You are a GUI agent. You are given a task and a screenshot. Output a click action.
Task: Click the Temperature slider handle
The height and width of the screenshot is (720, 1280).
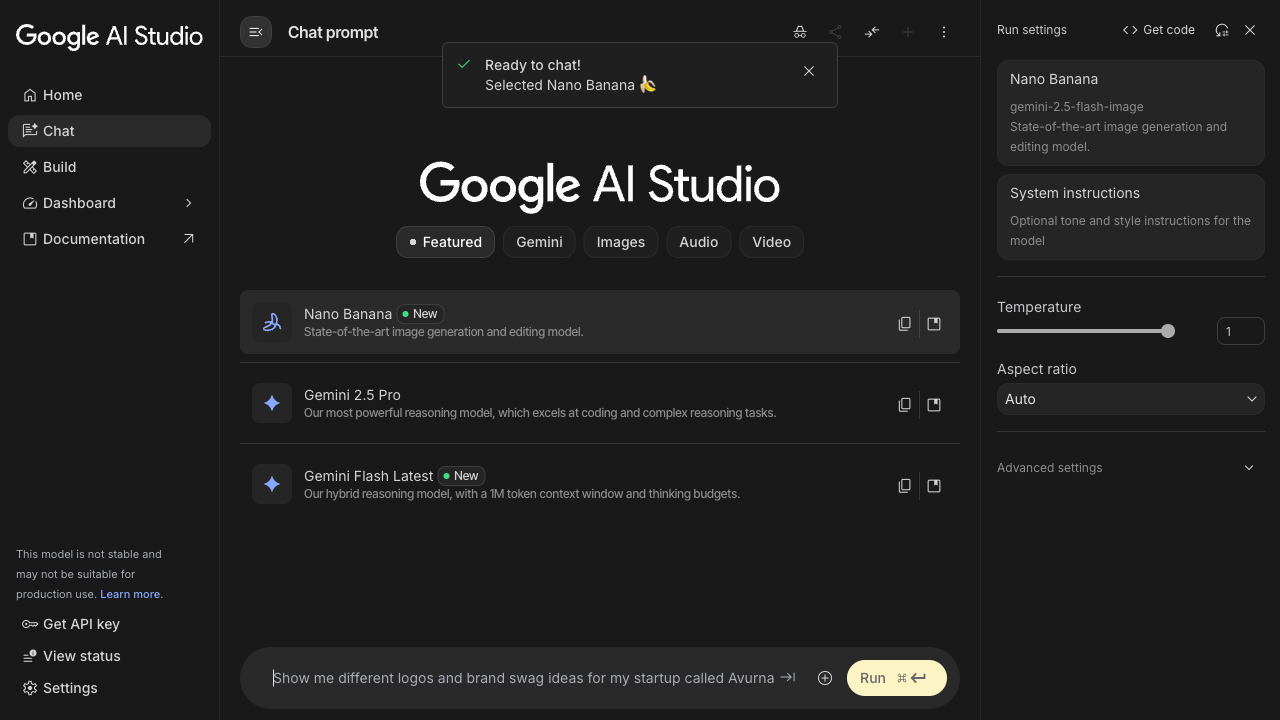point(1168,331)
